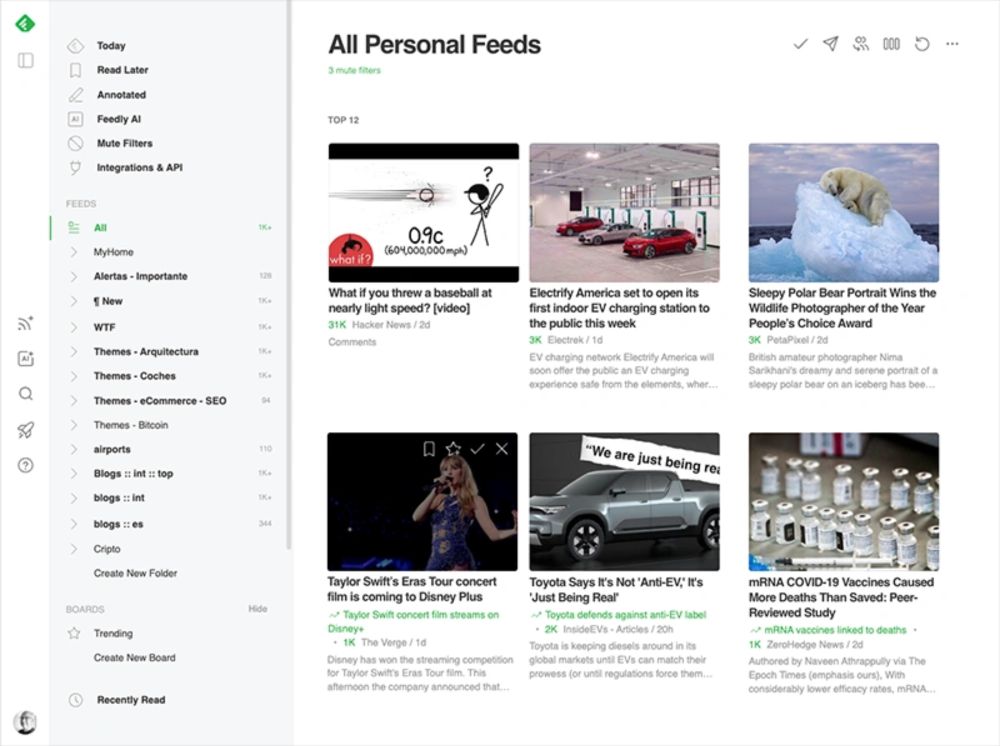Open the team sharing people icon
Image resolution: width=1000 pixels, height=746 pixels.
click(861, 43)
